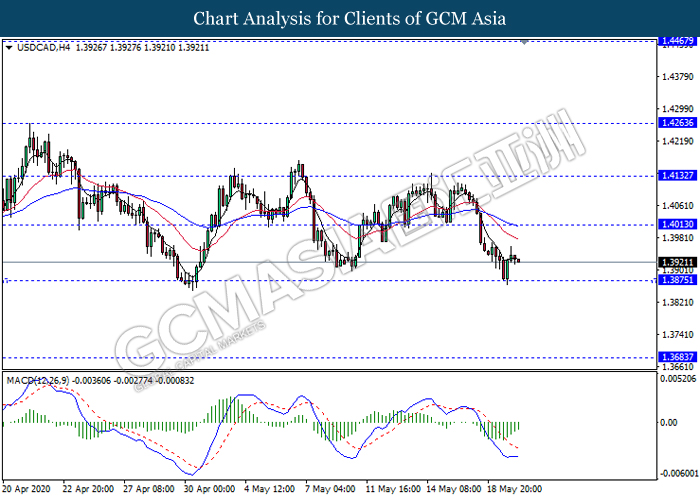Viewport: 700px width, 500px height.
Task: Click the USDCAD,H4 symbol label
Action: [x=43, y=47]
